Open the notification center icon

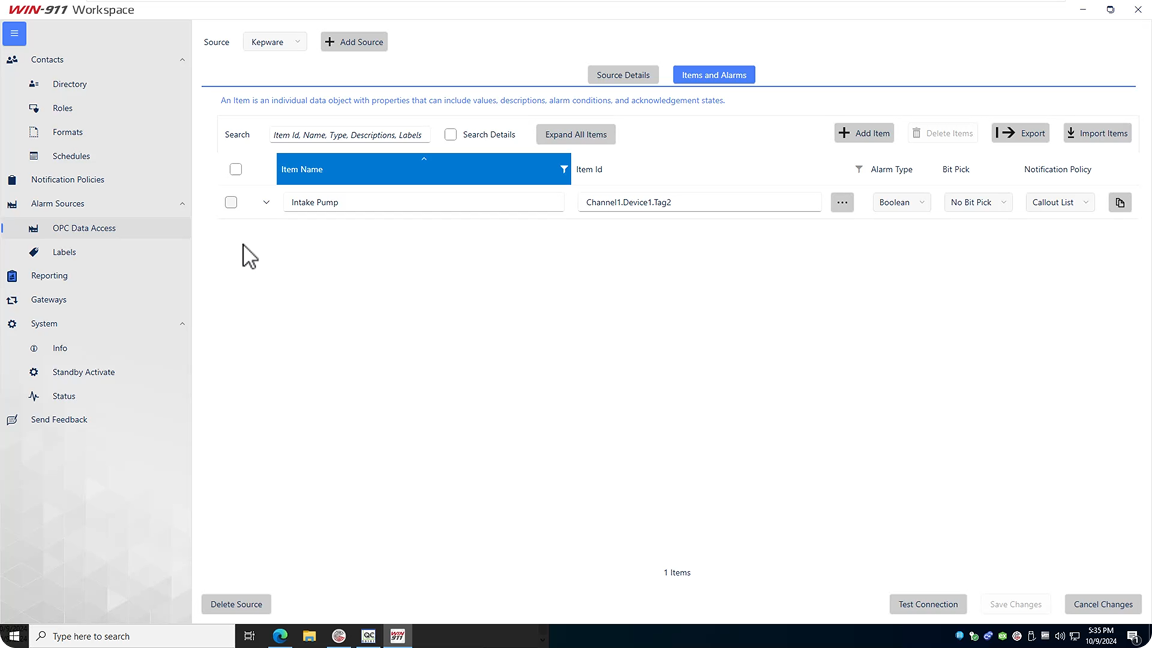tap(1134, 636)
